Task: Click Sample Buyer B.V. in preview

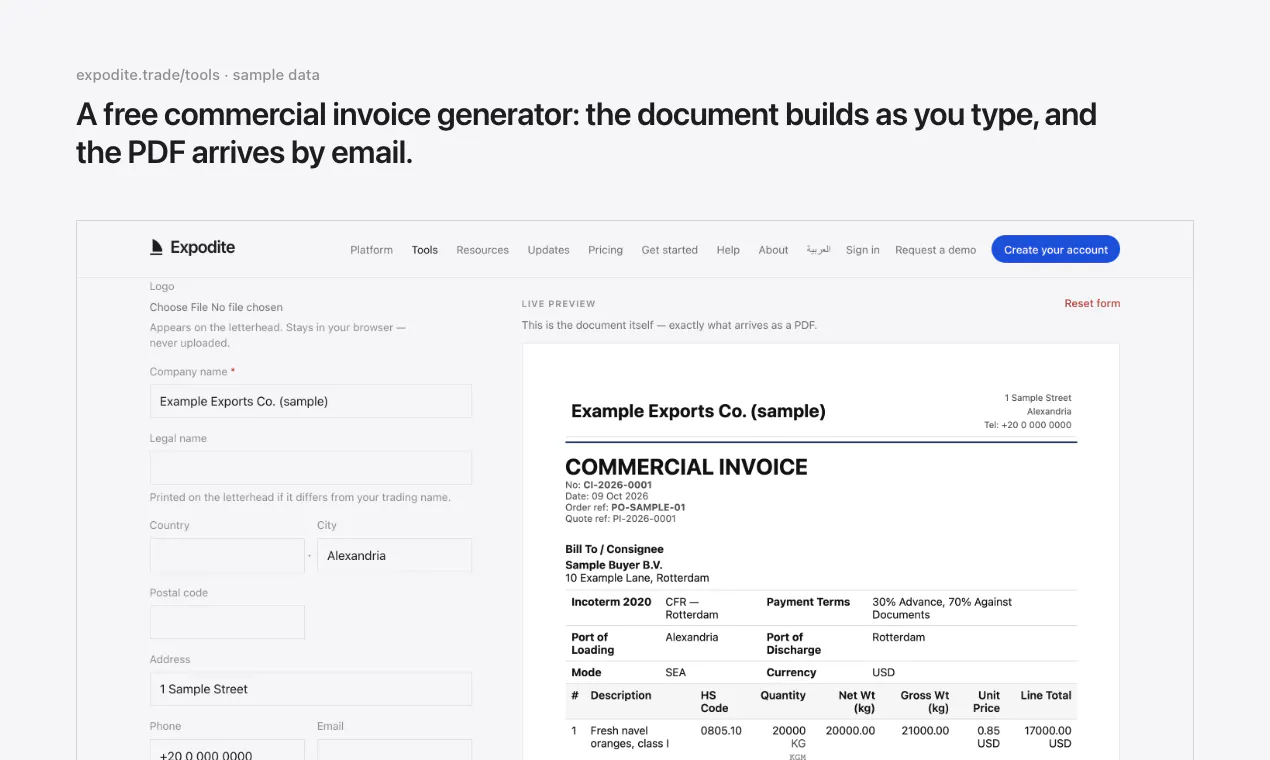Action: [x=613, y=565]
